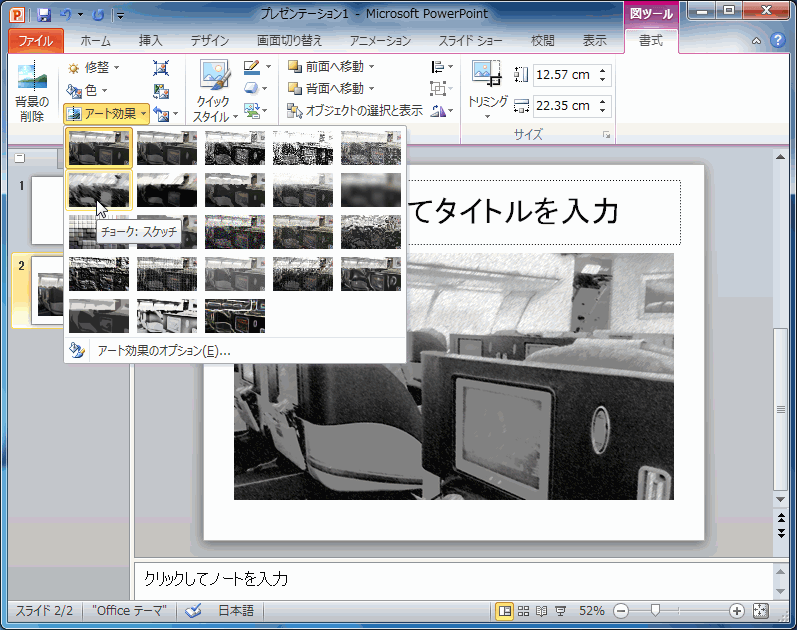Decrease width with the down stepper arrow
Viewport: 797px width, 630px height.
602,110
